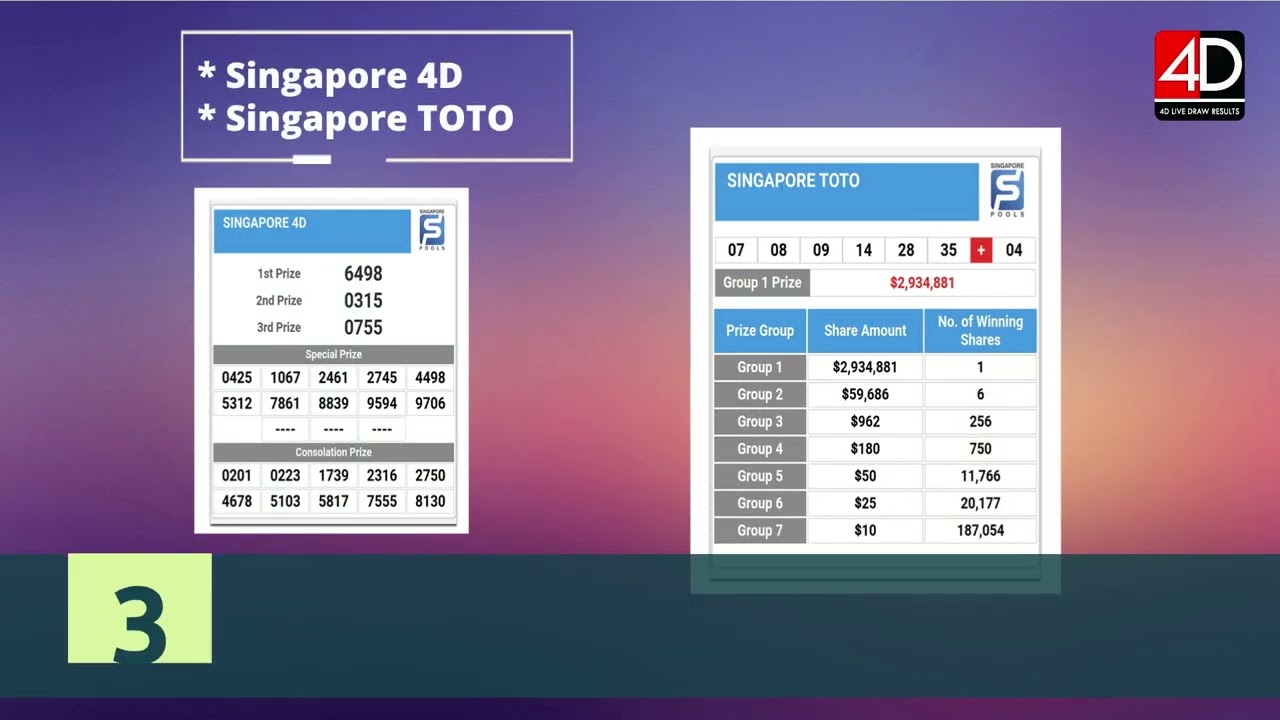Image resolution: width=1280 pixels, height=720 pixels.
Task: Click TOTO winning number 14
Action: coord(864,250)
